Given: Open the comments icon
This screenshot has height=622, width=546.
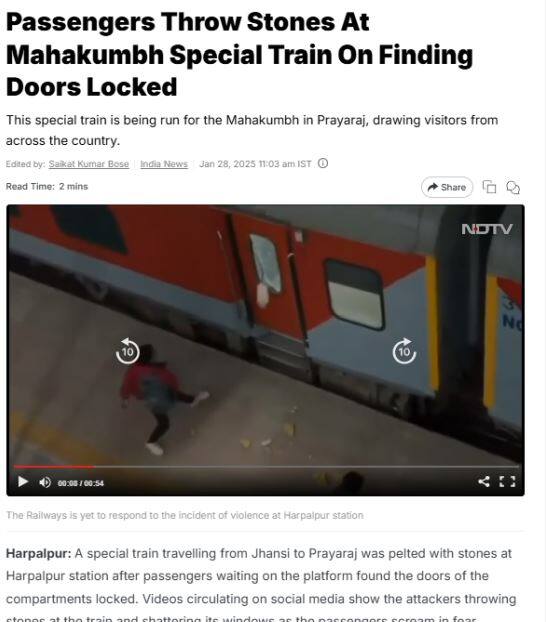Looking at the screenshot, I should pyautogui.click(x=513, y=187).
